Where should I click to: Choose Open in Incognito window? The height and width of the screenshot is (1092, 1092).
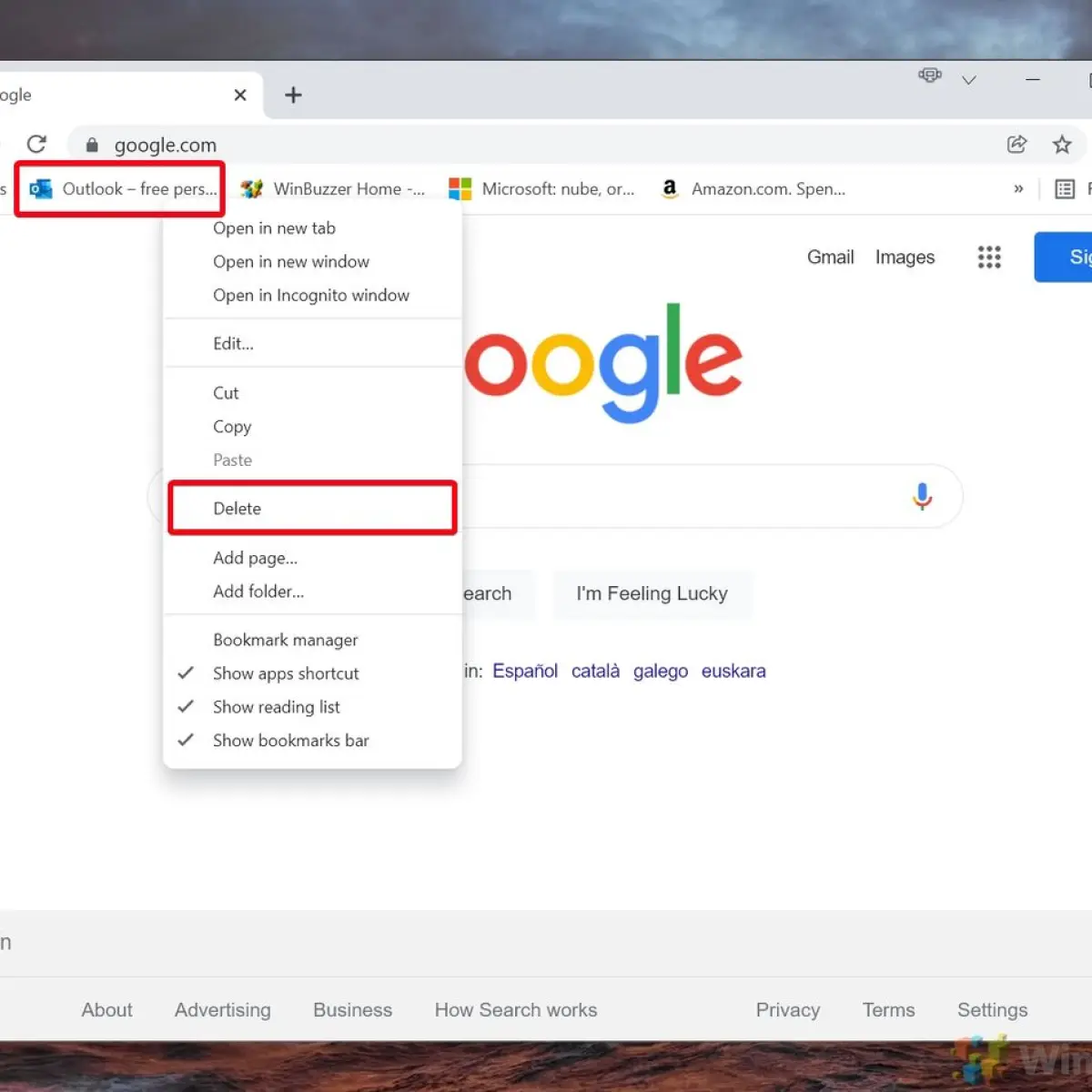coord(312,296)
